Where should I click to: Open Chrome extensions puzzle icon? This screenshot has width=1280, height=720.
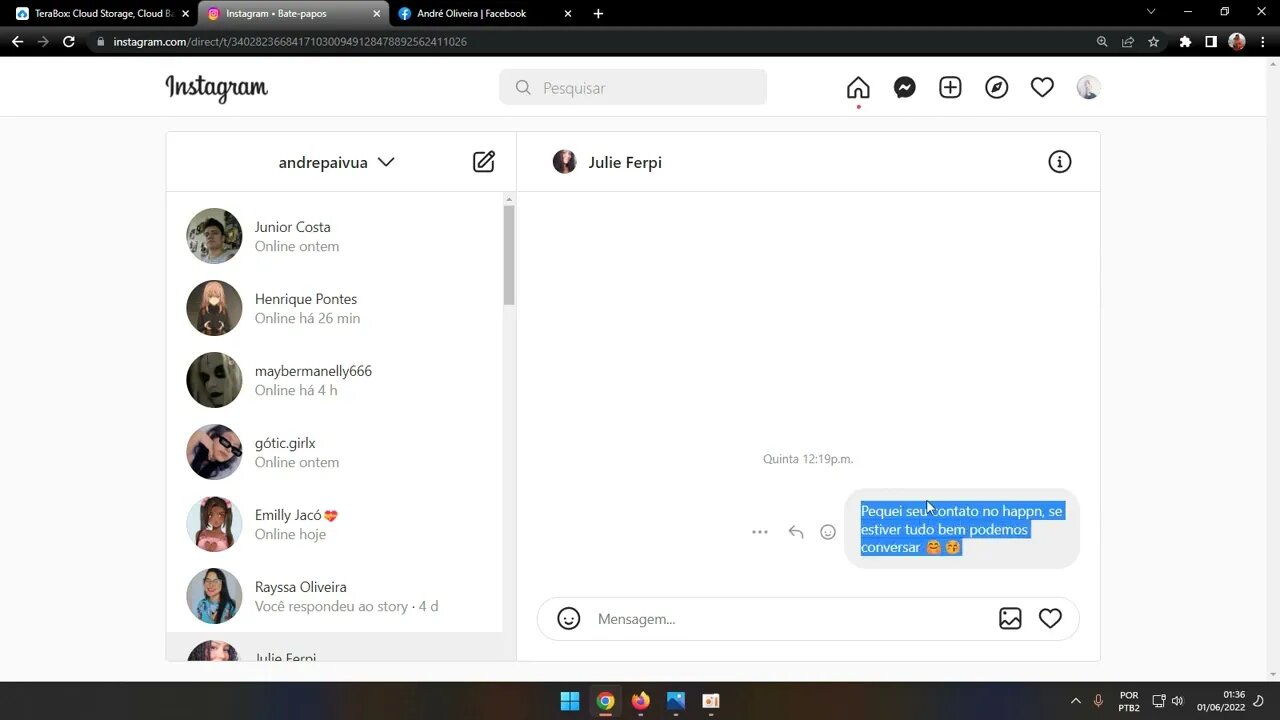point(1186,42)
